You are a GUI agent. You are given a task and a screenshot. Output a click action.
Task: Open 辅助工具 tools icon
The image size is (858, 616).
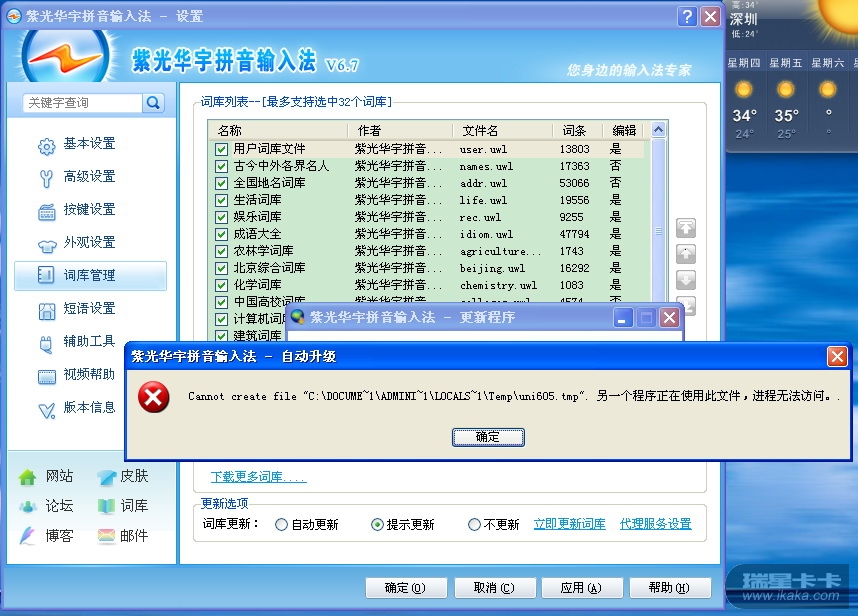coord(47,344)
